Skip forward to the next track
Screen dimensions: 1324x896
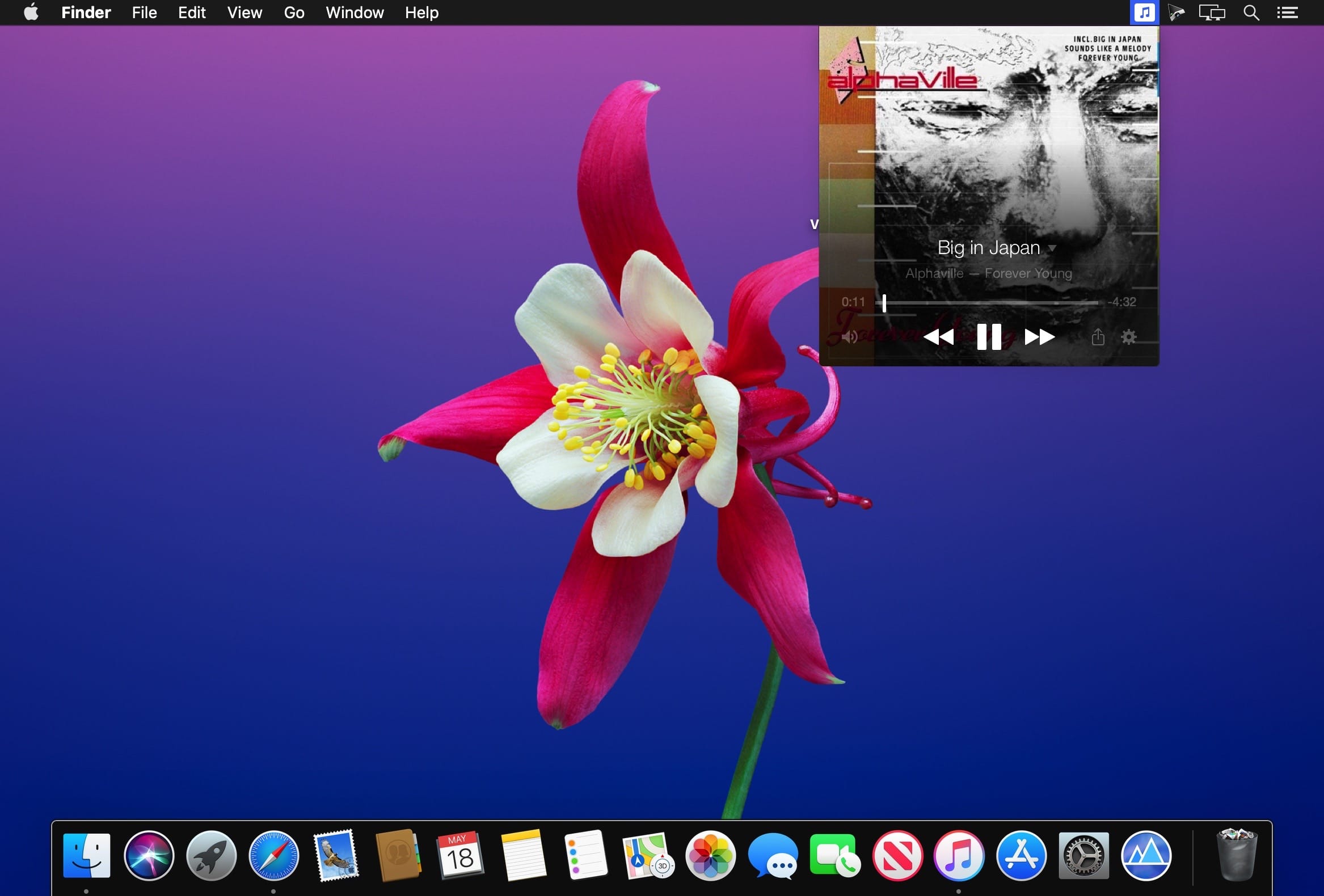pyautogui.click(x=1040, y=337)
